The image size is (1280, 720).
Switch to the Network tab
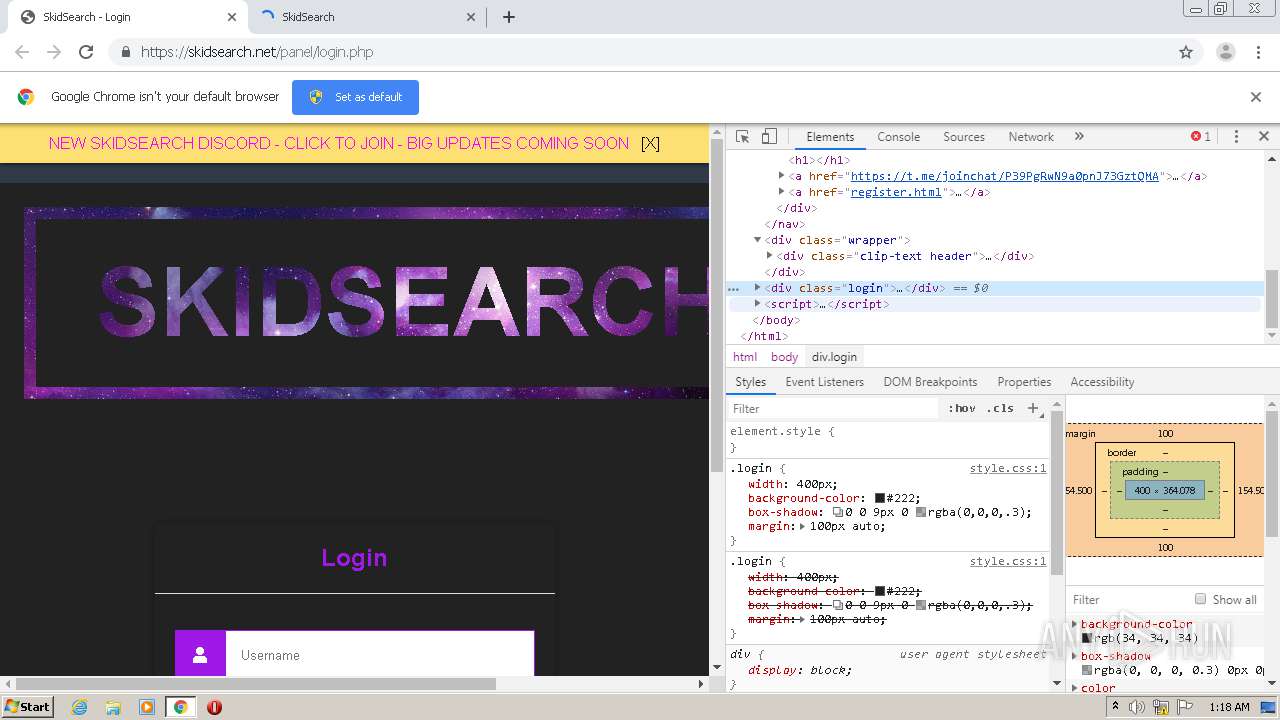[1031, 137]
